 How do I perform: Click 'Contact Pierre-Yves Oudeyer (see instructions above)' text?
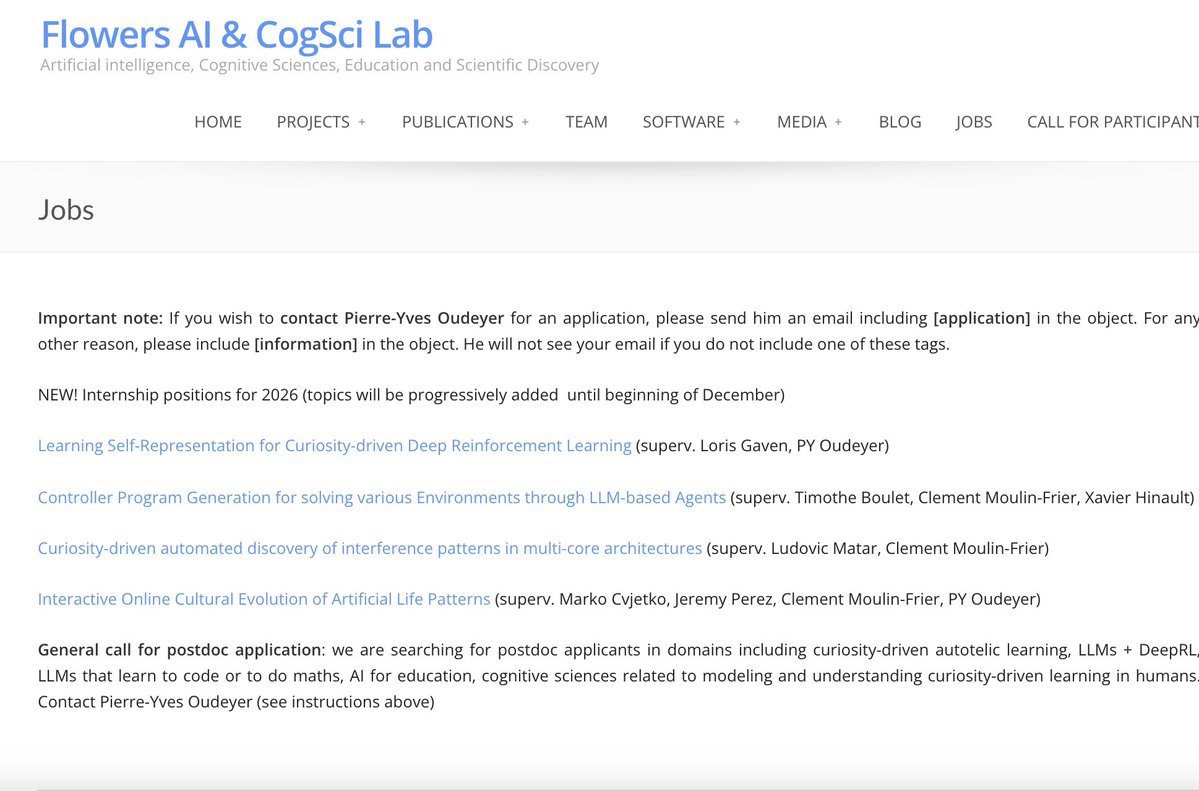236,702
